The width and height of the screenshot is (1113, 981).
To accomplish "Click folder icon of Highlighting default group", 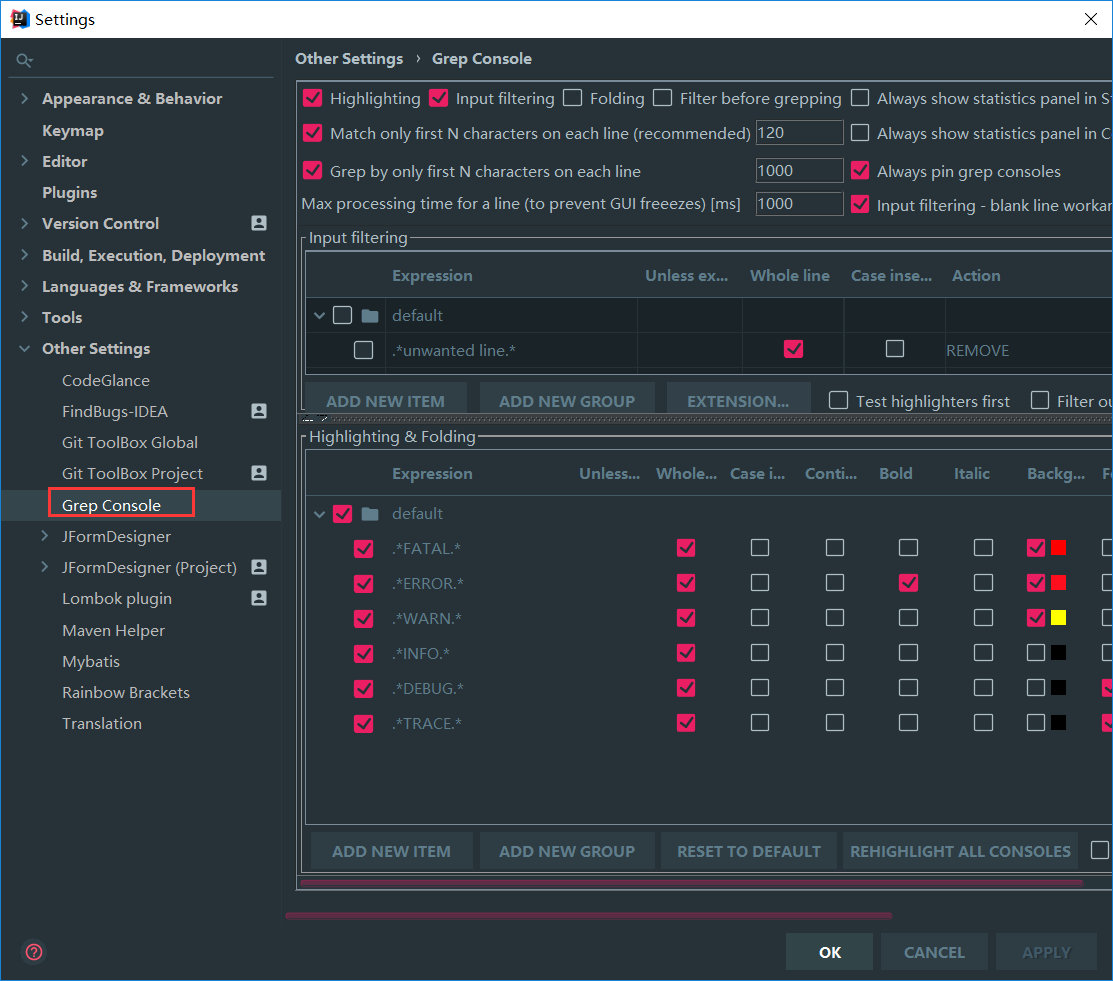I will click(x=370, y=514).
